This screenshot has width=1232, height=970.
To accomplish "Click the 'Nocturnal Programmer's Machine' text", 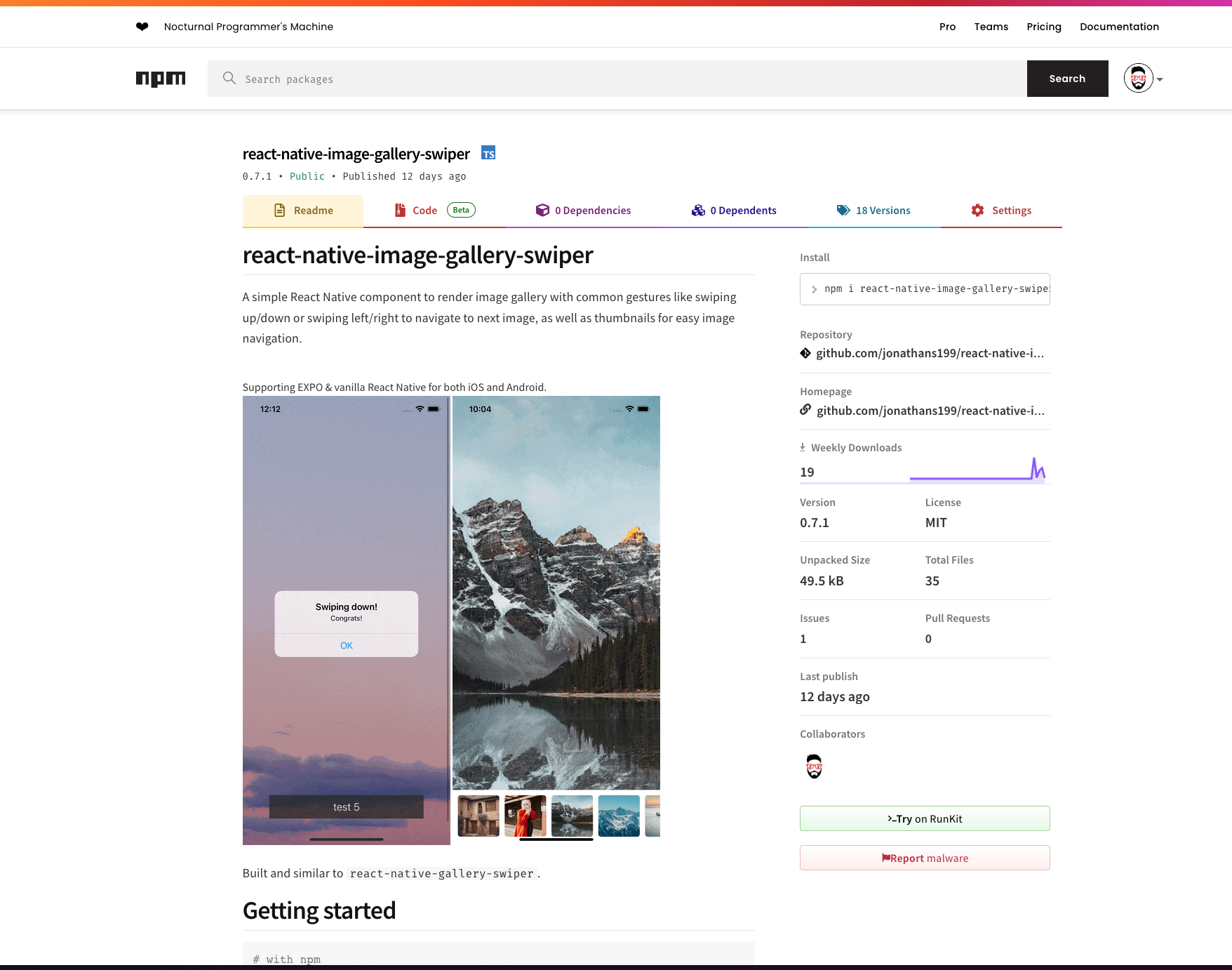I will tap(248, 27).
